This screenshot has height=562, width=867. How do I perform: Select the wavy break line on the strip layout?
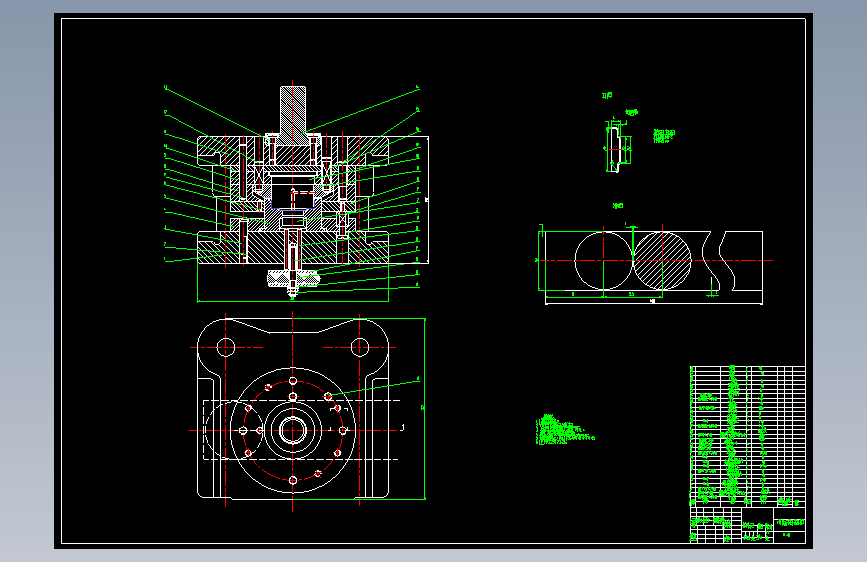(x=718, y=261)
